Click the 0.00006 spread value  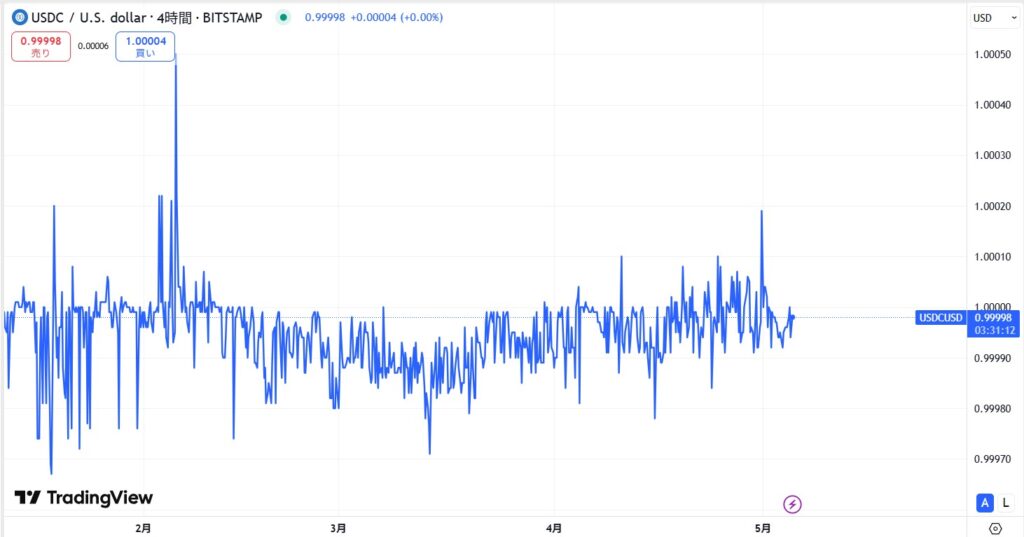tap(93, 46)
